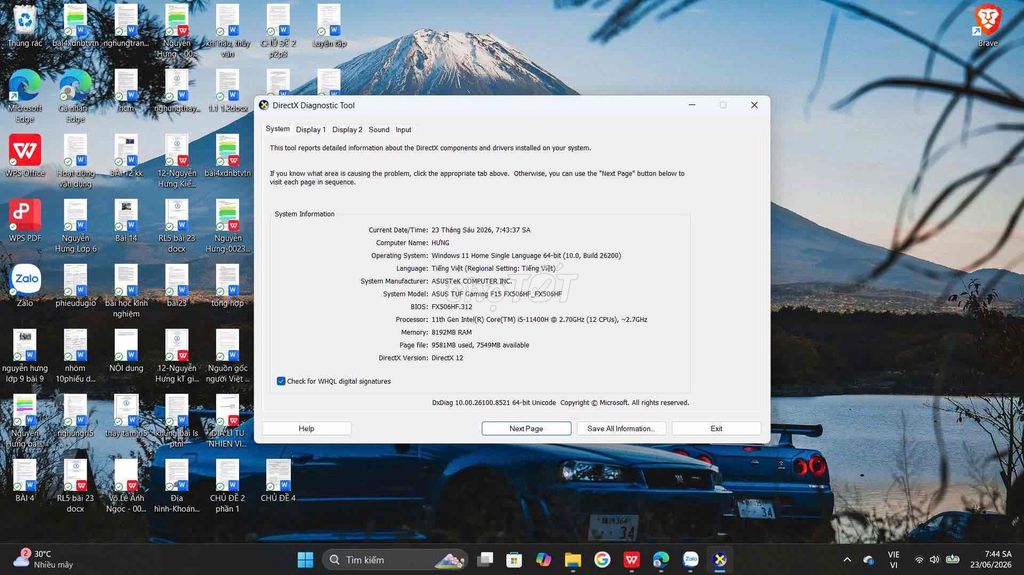The width and height of the screenshot is (1024, 575).
Task: Open the clock and date flyout
Action: [991, 559]
